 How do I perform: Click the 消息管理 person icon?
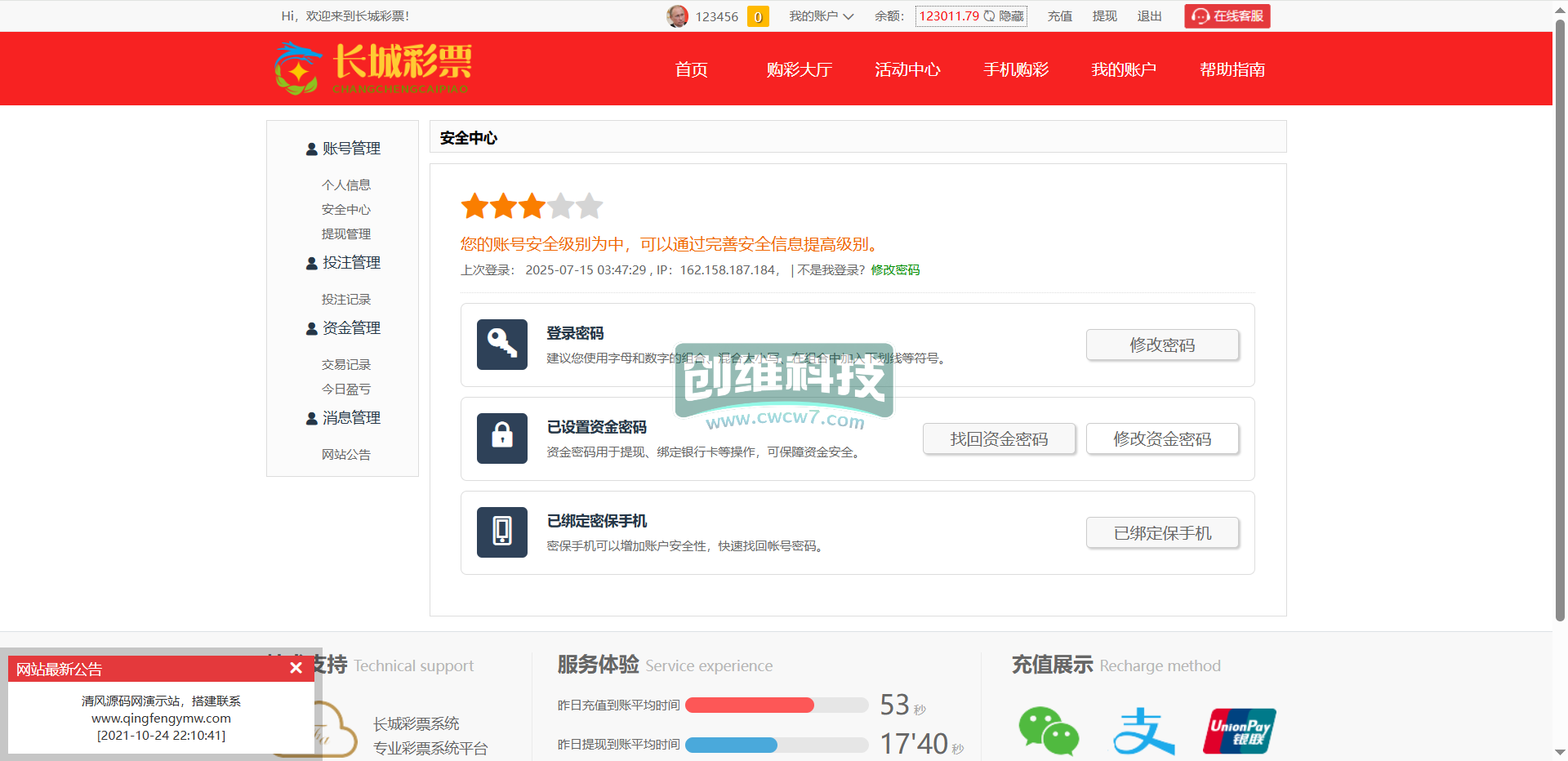click(x=311, y=418)
